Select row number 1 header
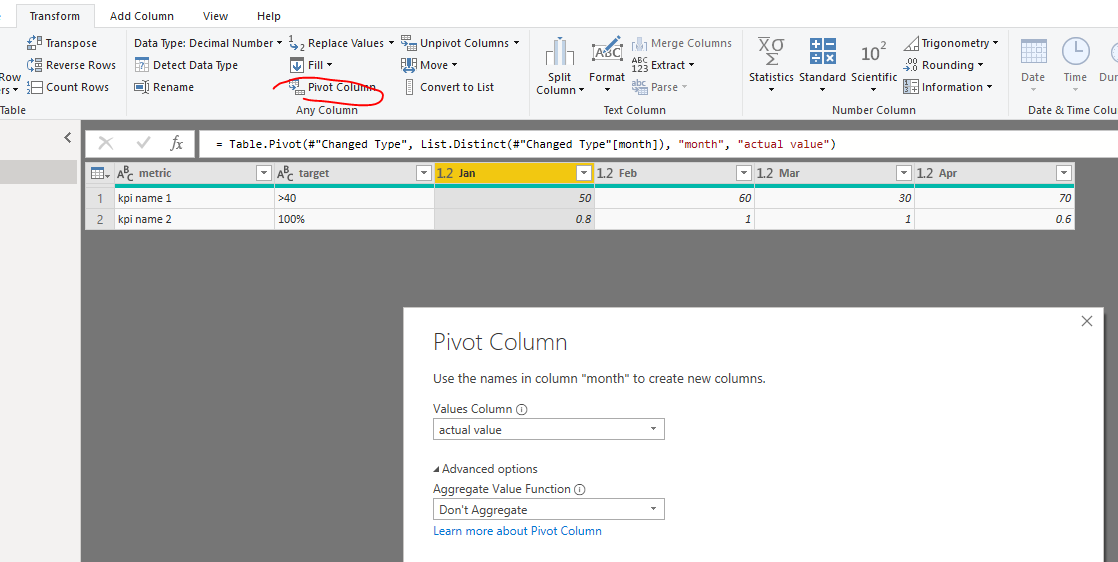The width and height of the screenshot is (1118, 562). pyautogui.click(x=100, y=198)
